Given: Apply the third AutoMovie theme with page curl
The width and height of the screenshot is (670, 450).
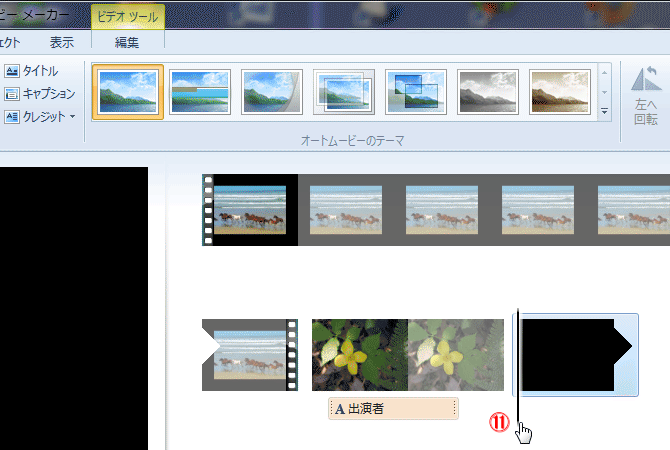Looking at the screenshot, I should pyautogui.click(x=272, y=92).
